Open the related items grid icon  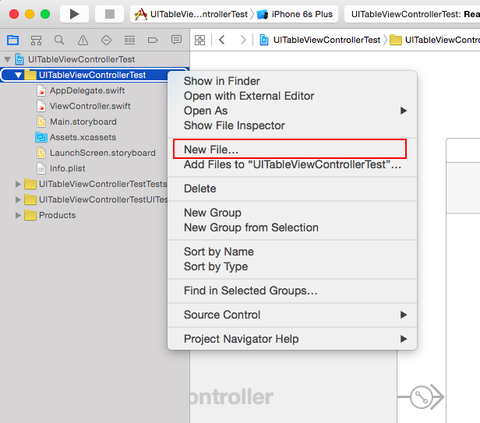200,40
